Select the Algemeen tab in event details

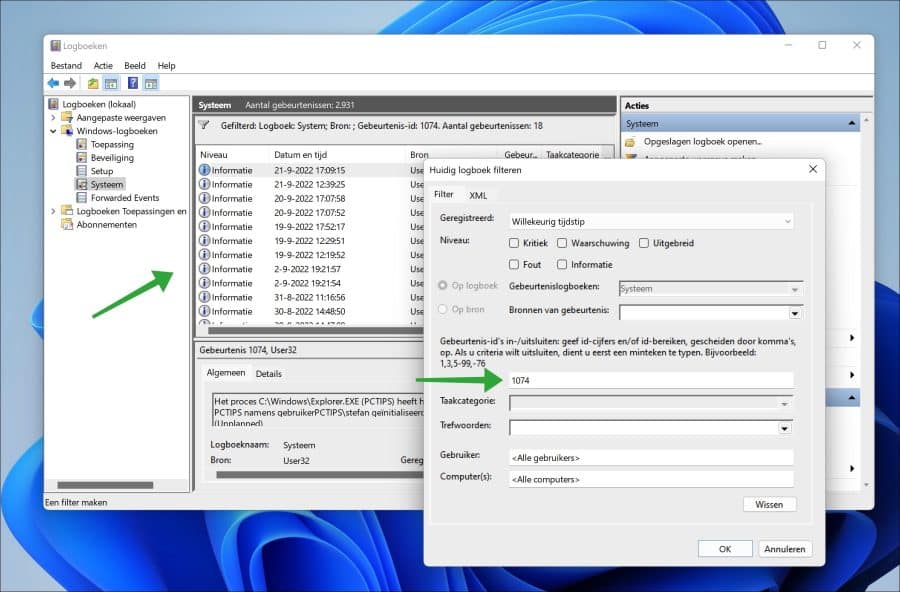[x=226, y=373]
